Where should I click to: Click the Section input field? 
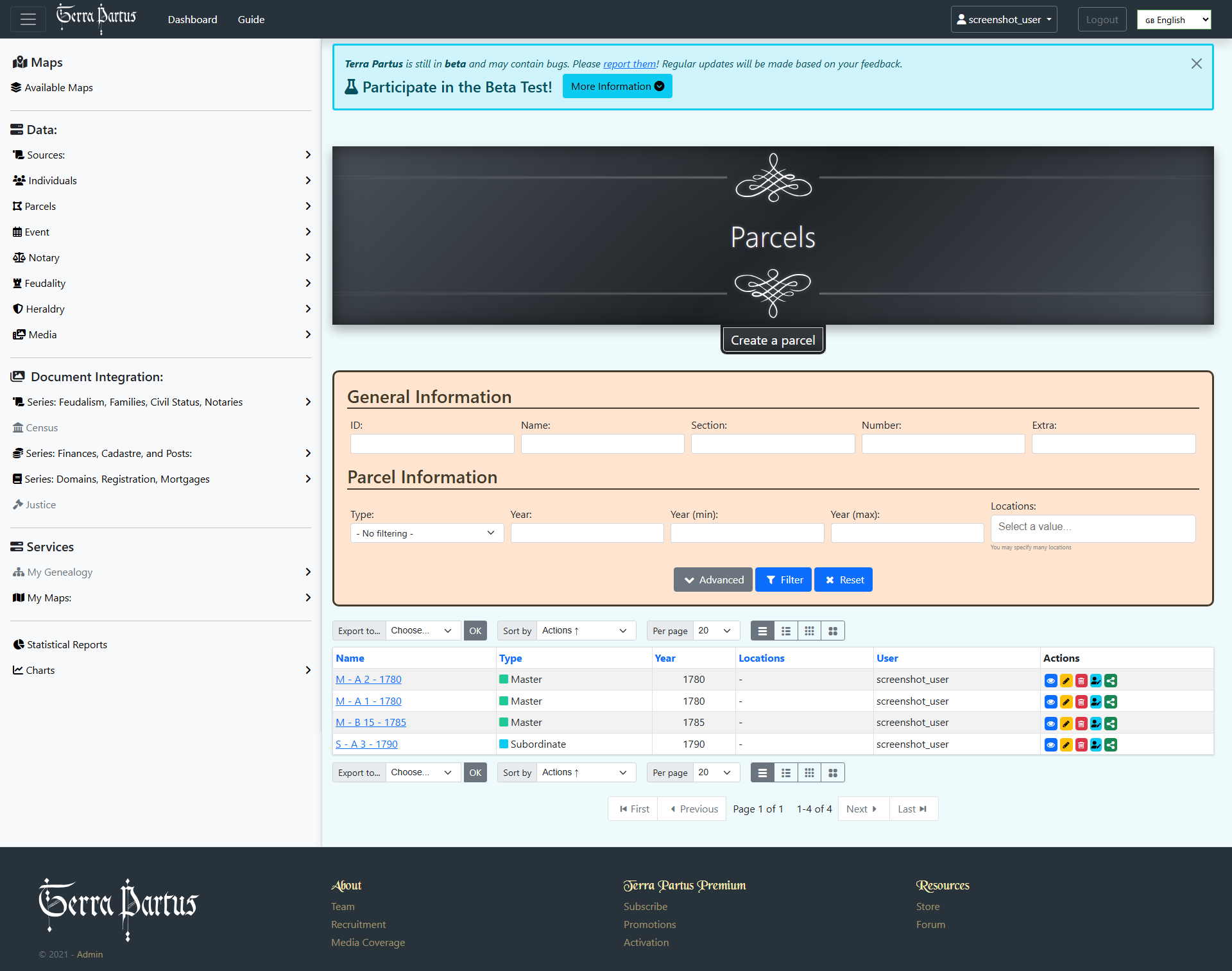point(773,443)
